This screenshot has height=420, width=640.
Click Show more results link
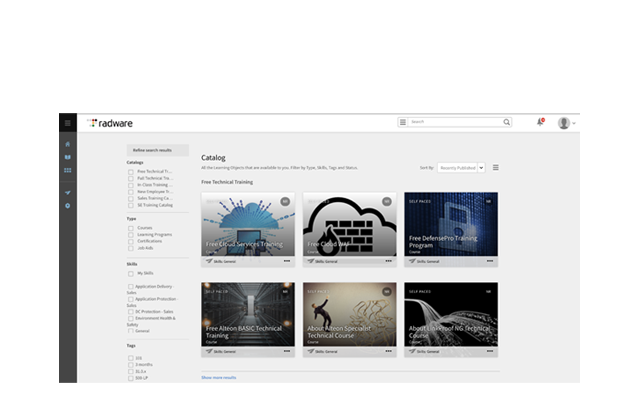pyautogui.click(x=219, y=378)
